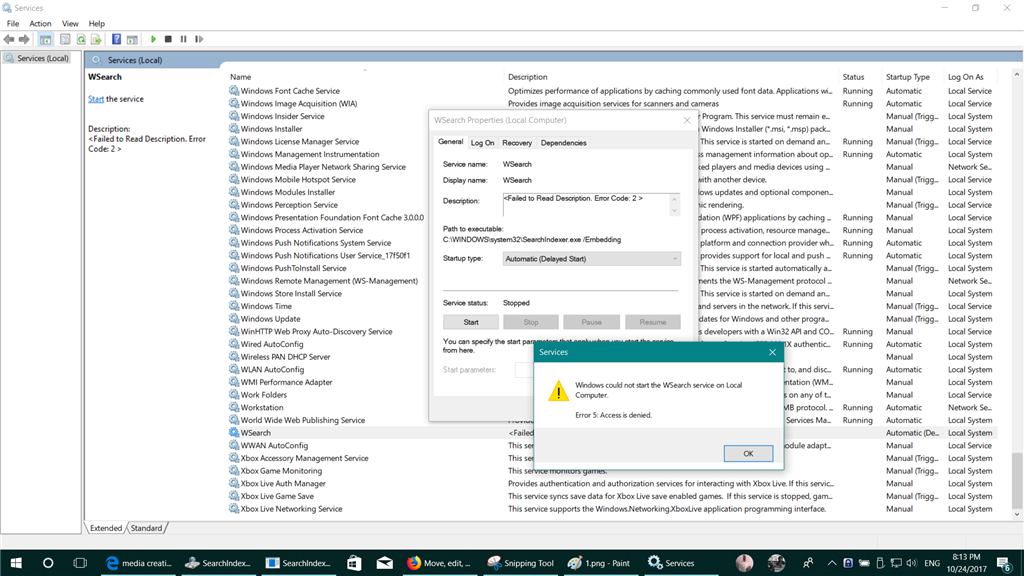Open the Startup type dropdown
The width and height of the screenshot is (1024, 576).
(x=592, y=259)
